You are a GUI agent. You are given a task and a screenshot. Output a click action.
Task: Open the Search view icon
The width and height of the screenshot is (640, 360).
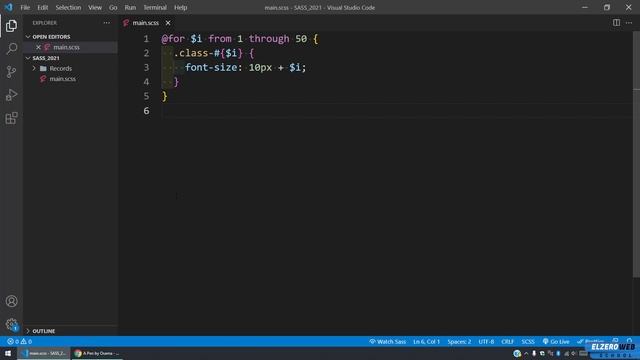tap(11, 49)
